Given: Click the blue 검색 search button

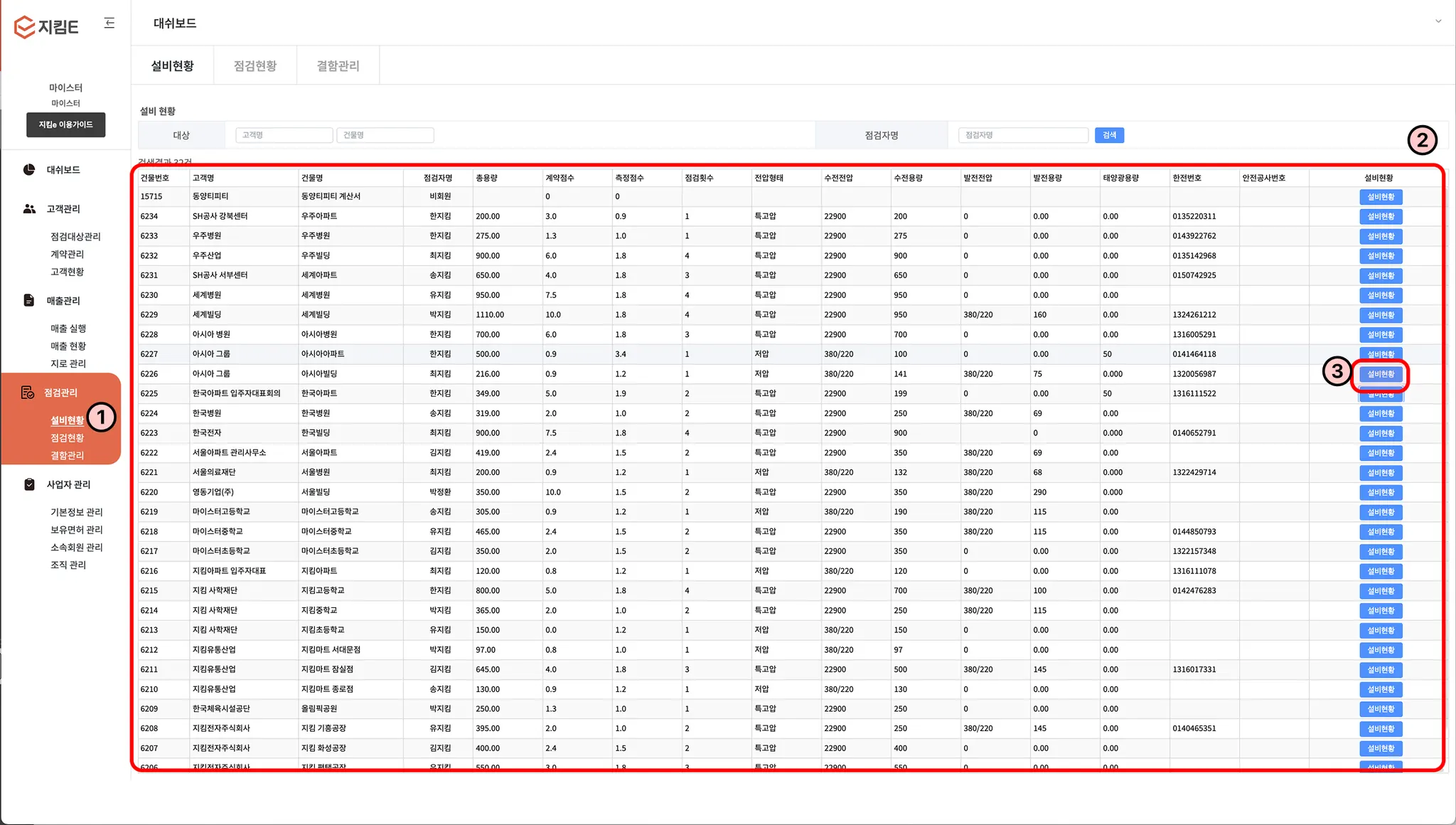Looking at the screenshot, I should [x=1109, y=135].
